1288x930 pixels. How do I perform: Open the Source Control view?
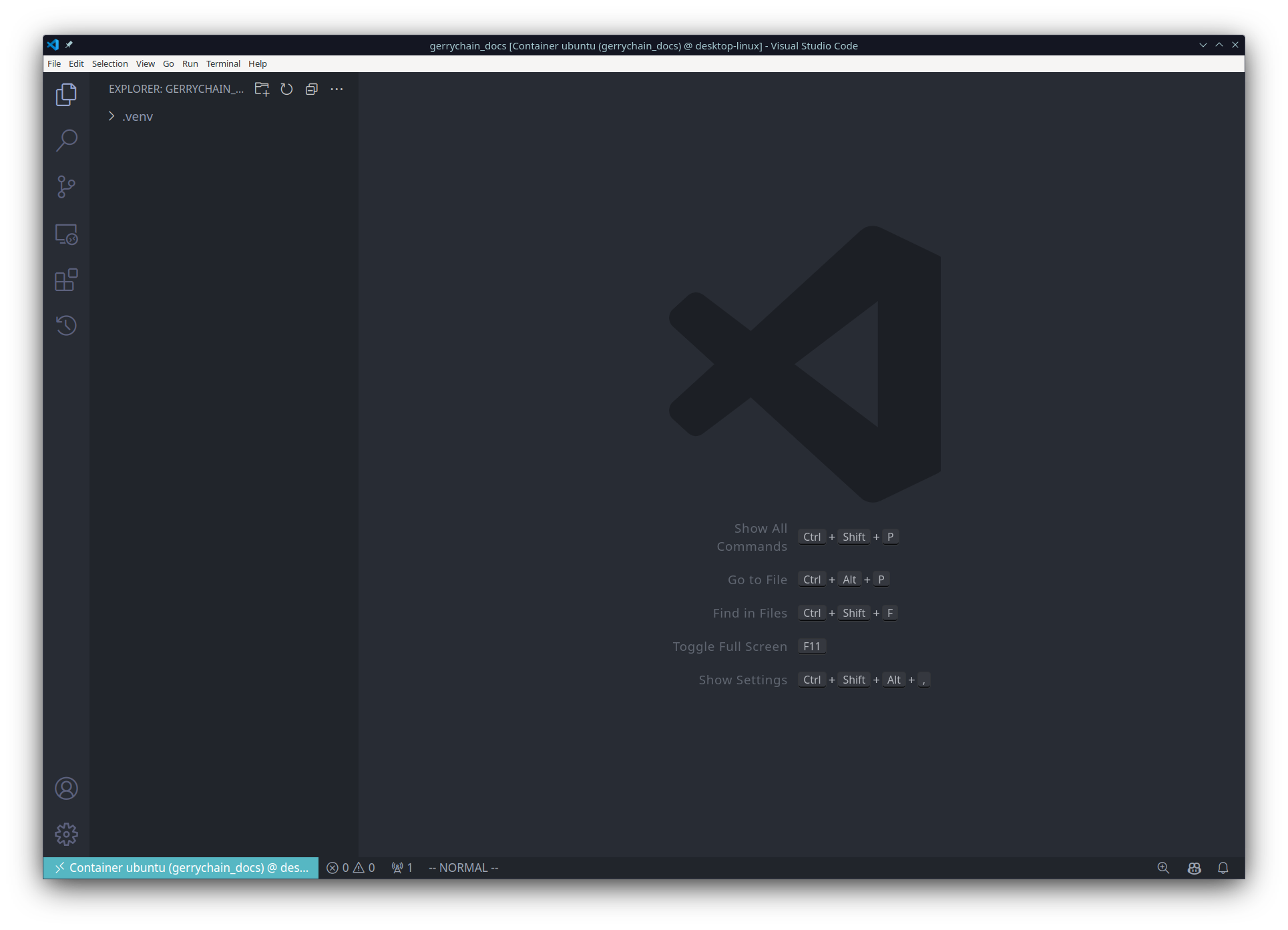pyautogui.click(x=65, y=188)
